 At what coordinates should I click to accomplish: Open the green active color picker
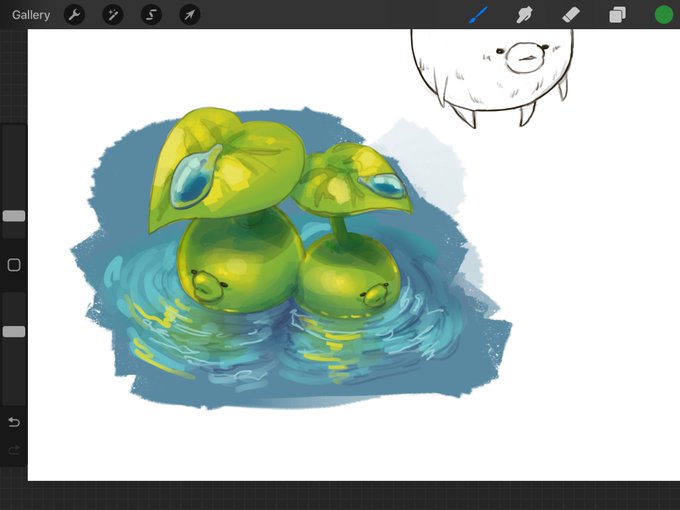pyautogui.click(x=664, y=15)
